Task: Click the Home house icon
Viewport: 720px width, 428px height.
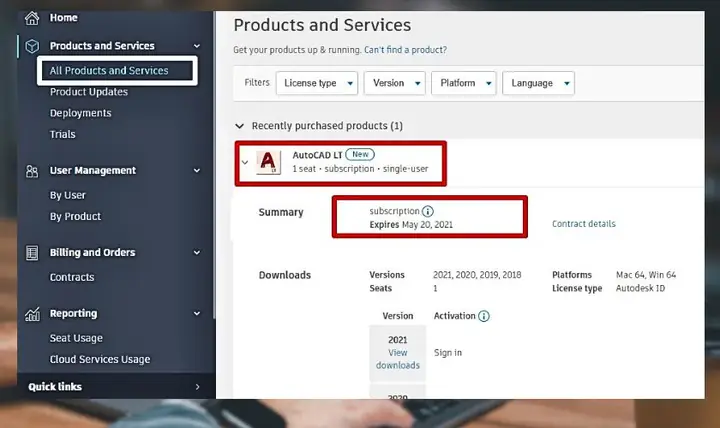Action: click(32, 18)
